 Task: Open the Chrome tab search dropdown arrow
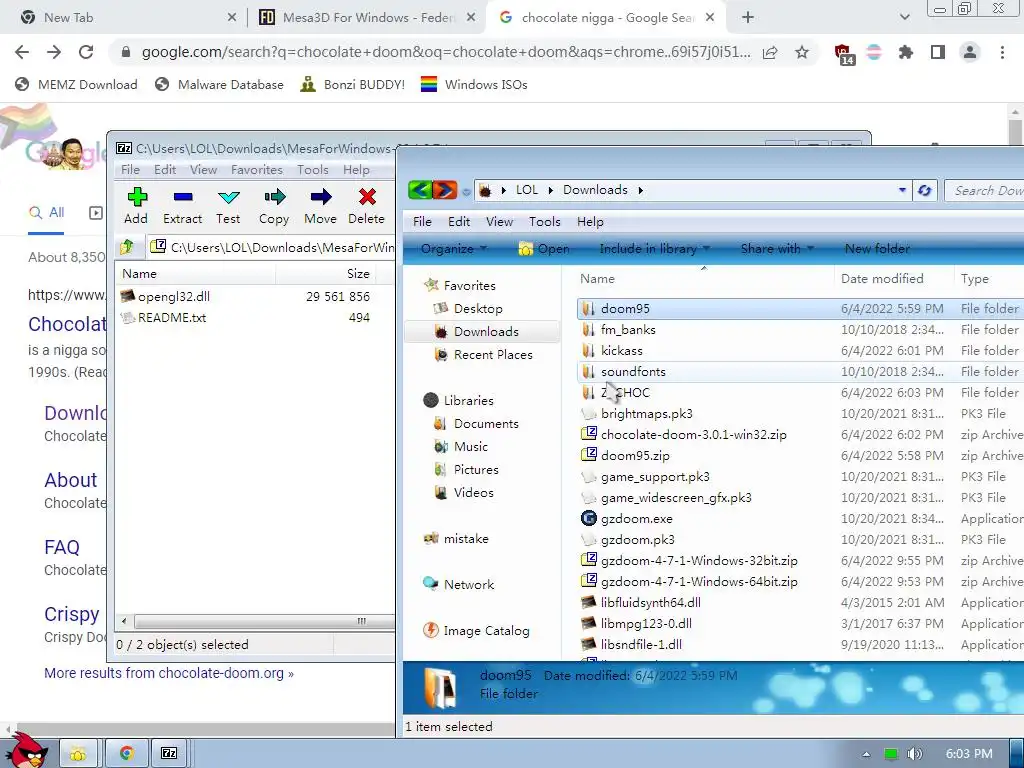pyautogui.click(x=904, y=18)
